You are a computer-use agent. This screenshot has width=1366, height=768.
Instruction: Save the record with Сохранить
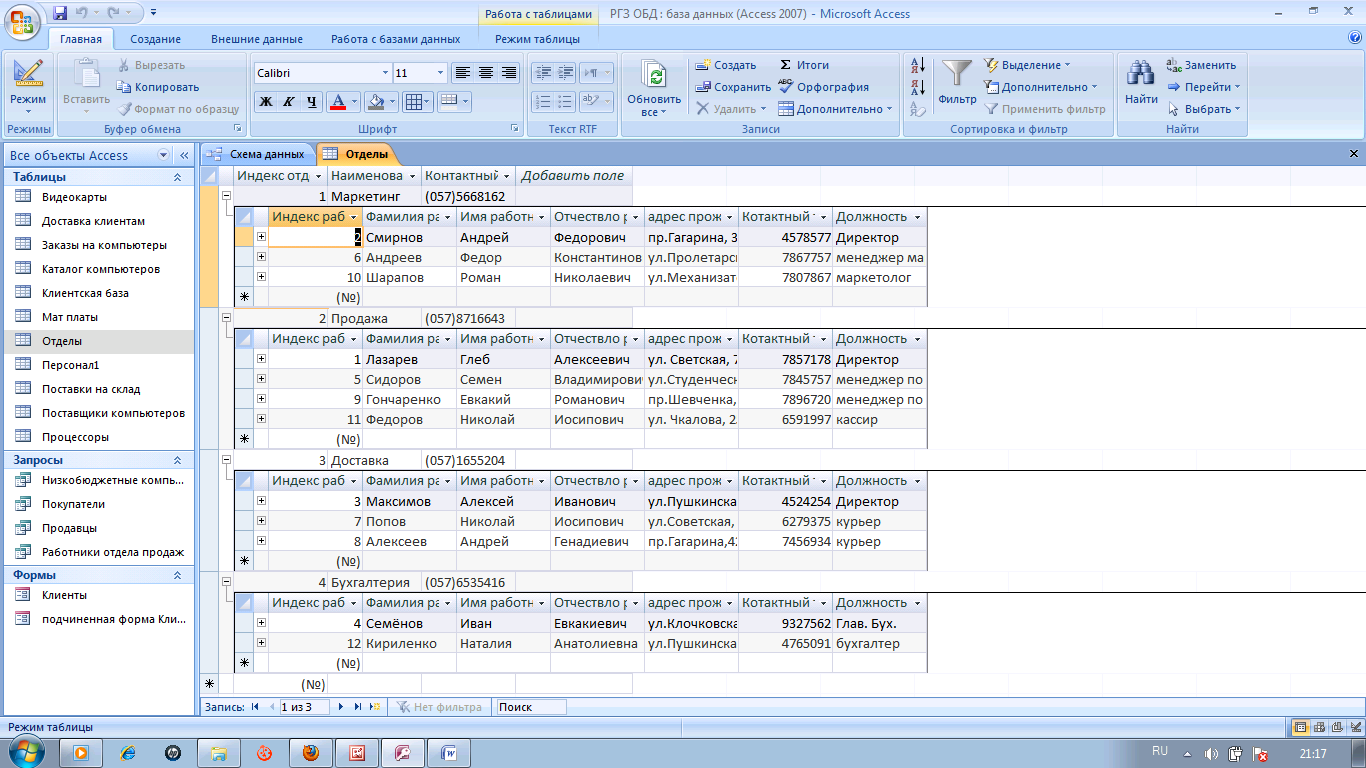pos(733,87)
